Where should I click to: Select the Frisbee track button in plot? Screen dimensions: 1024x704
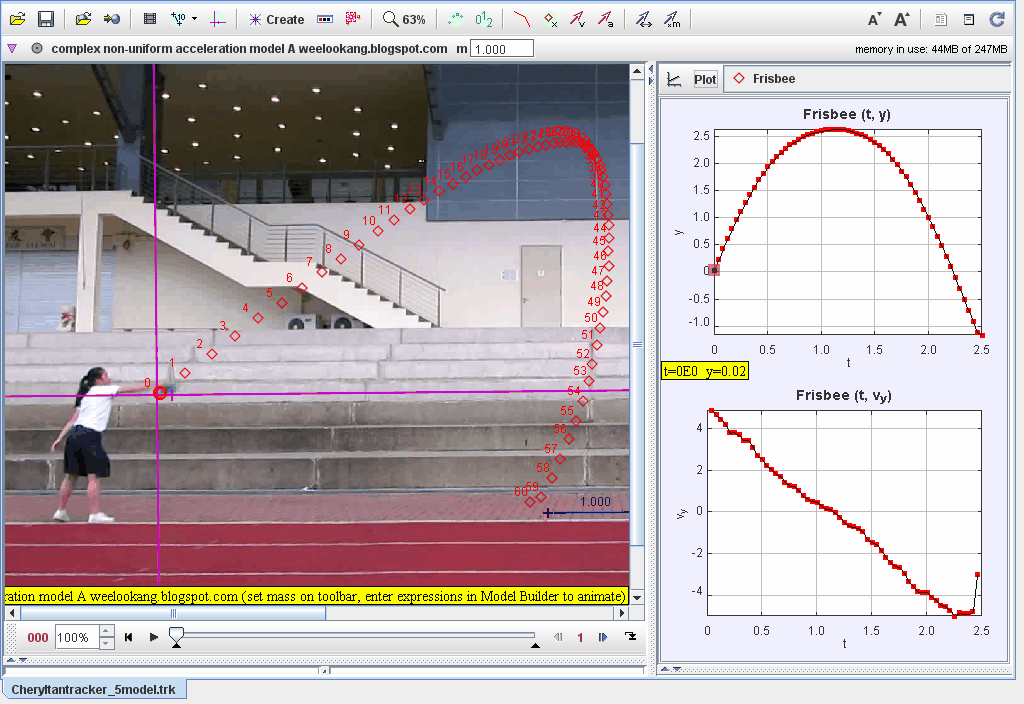pyautogui.click(x=764, y=79)
